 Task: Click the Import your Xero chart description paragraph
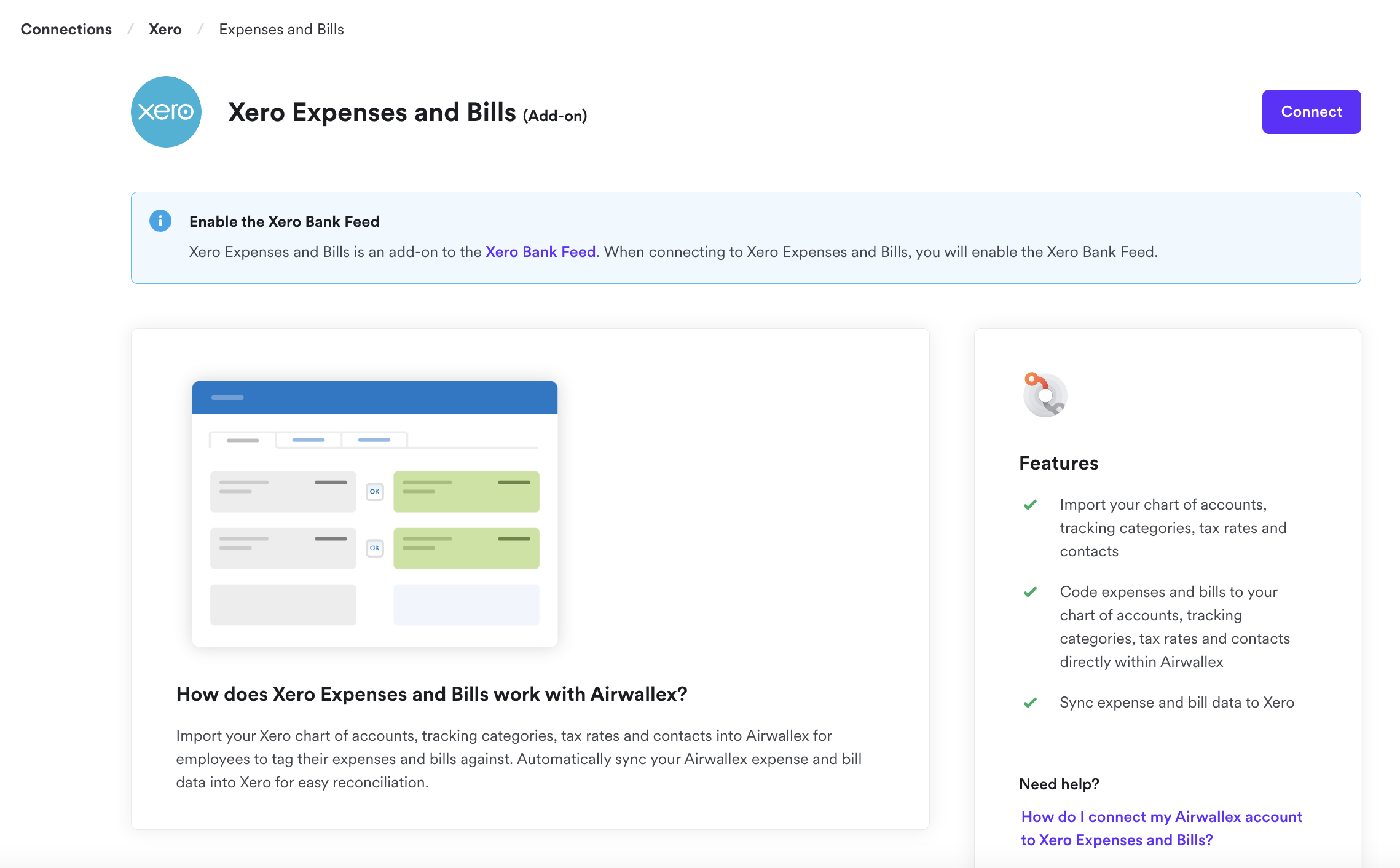[519, 759]
